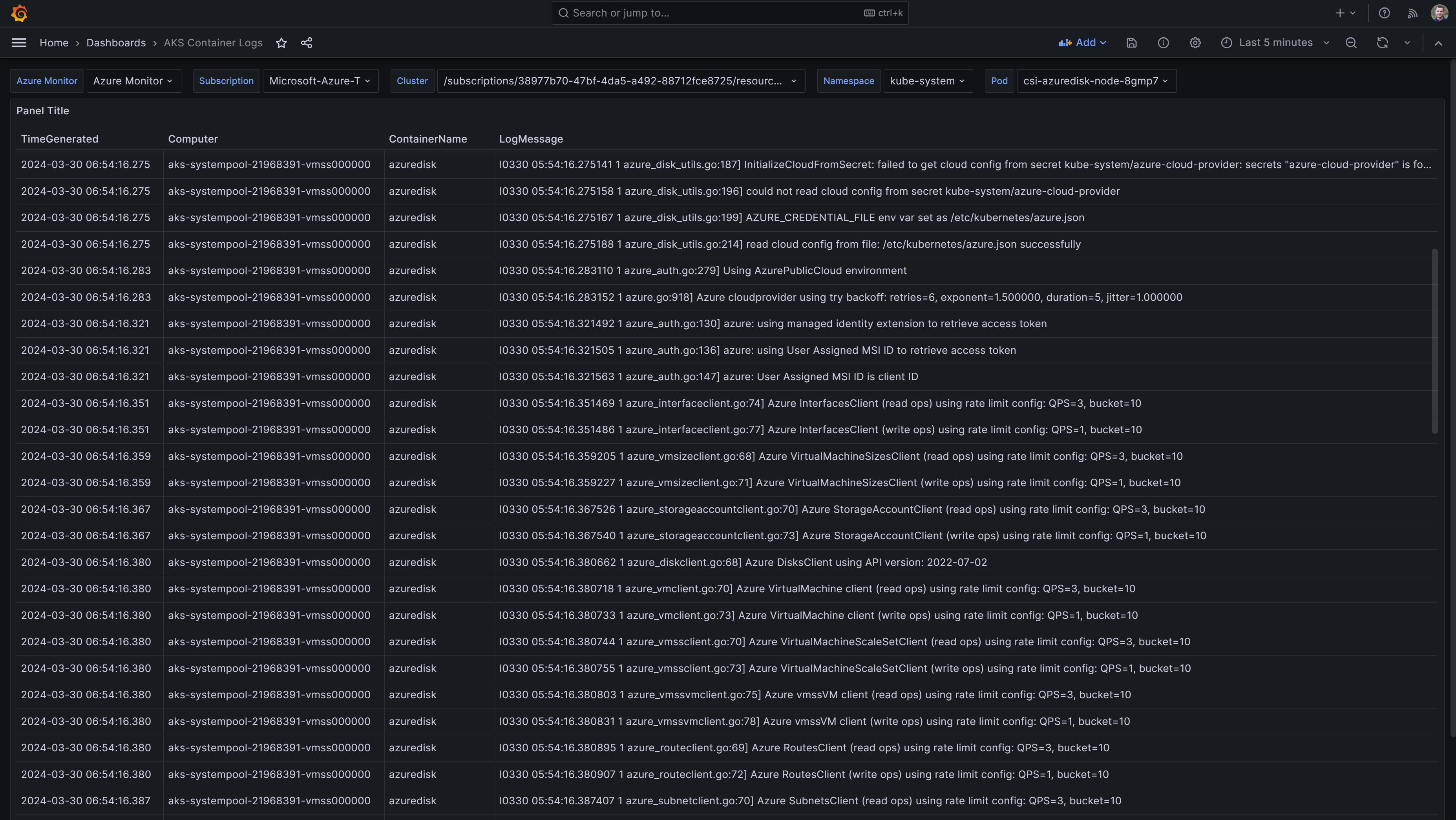
Task: Star the AKS Container Logs dashboard
Action: pyautogui.click(x=281, y=43)
